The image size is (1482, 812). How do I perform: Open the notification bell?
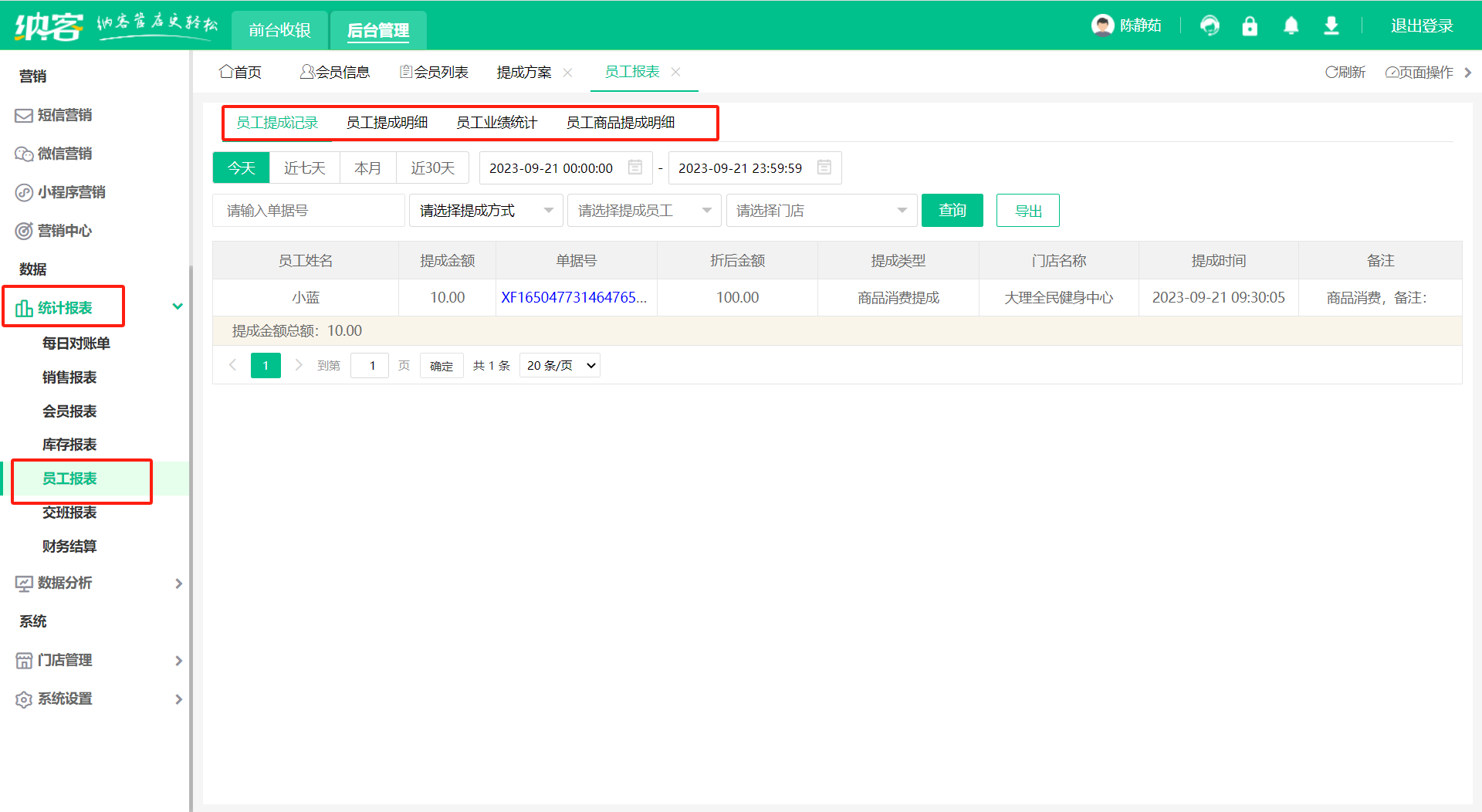coord(1291,26)
